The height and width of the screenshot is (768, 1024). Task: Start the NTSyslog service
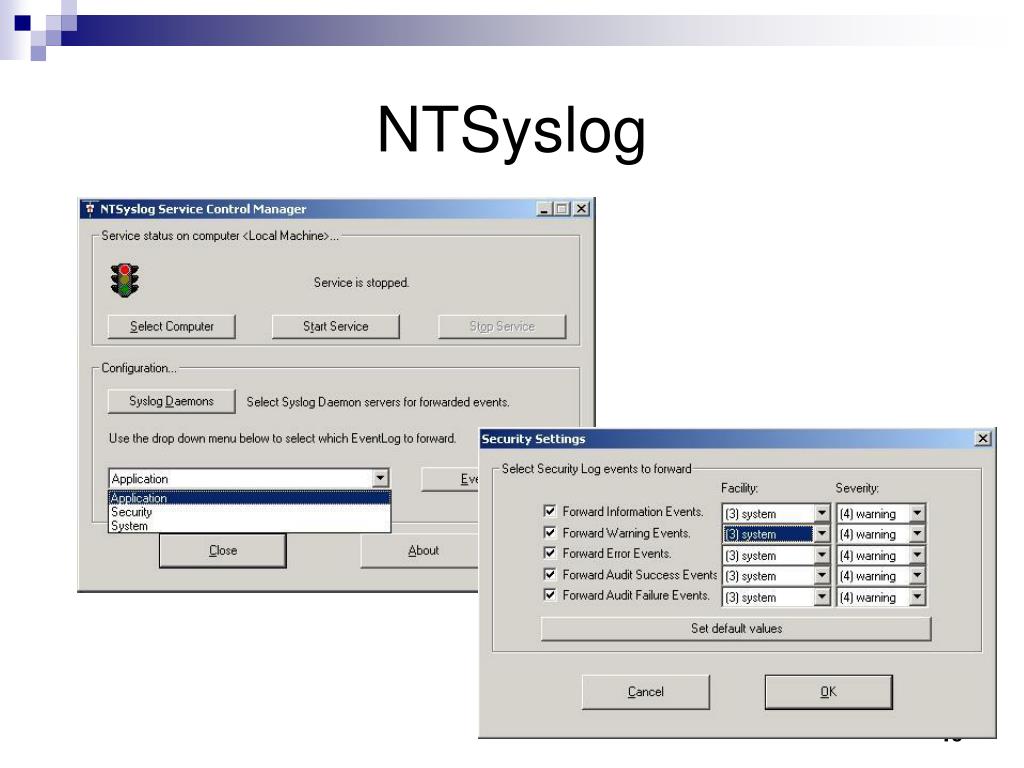[x=336, y=327]
